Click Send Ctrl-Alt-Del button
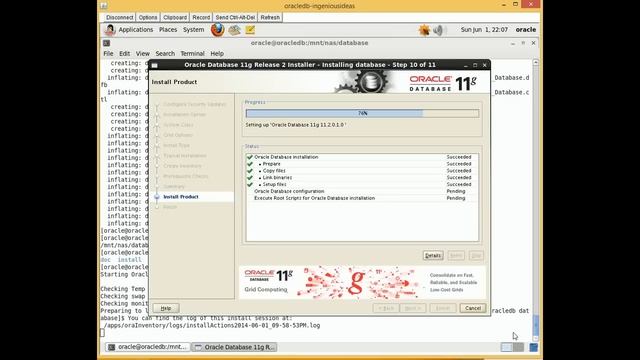 [x=235, y=18]
